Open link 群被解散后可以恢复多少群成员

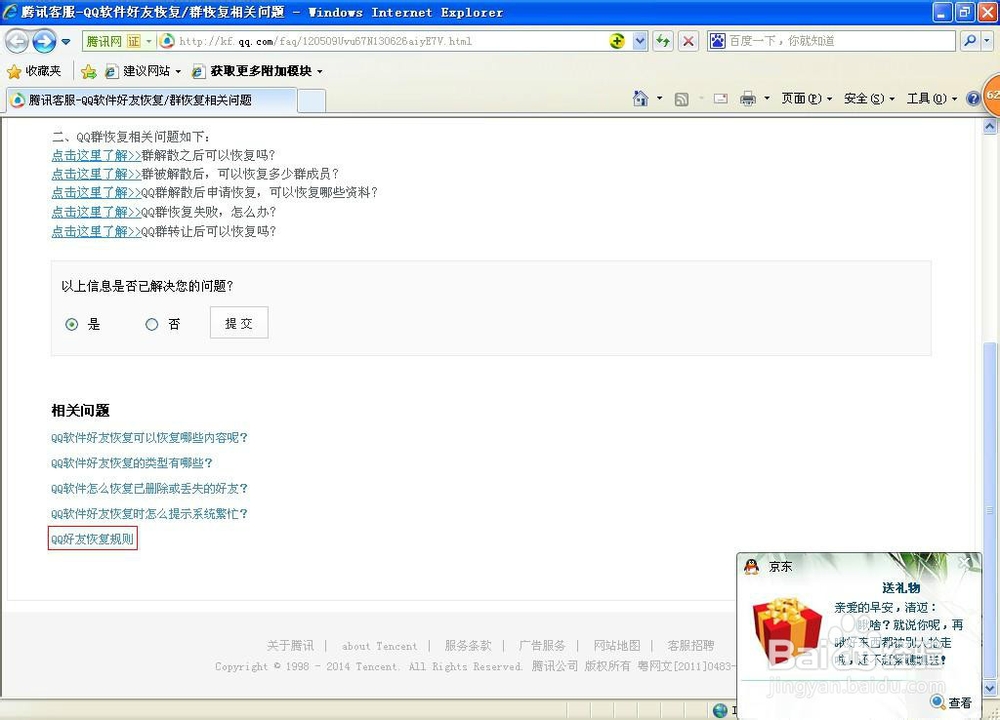[x=96, y=173]
